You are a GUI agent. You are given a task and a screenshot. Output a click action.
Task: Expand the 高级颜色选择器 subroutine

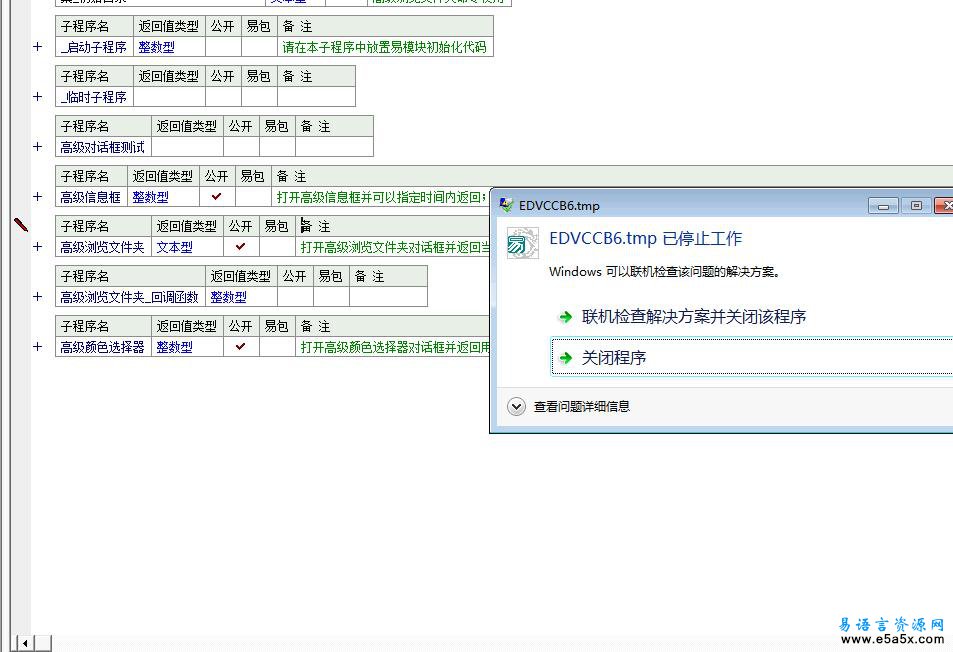point(38,346)
